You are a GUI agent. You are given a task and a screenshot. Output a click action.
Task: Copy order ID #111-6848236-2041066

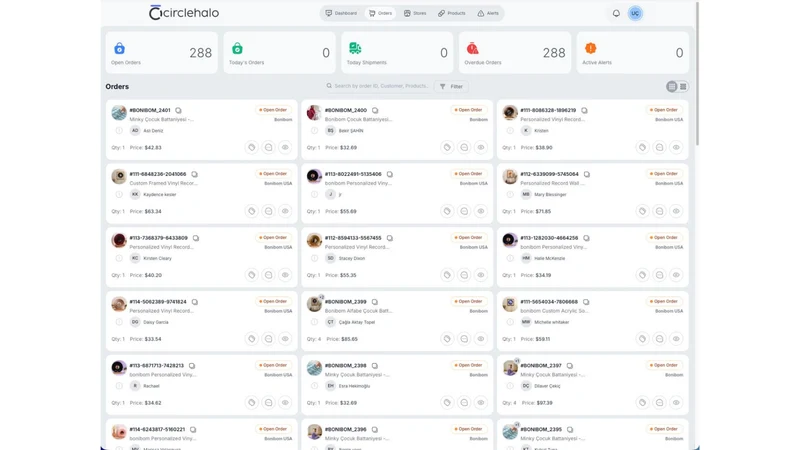point(194,174)
